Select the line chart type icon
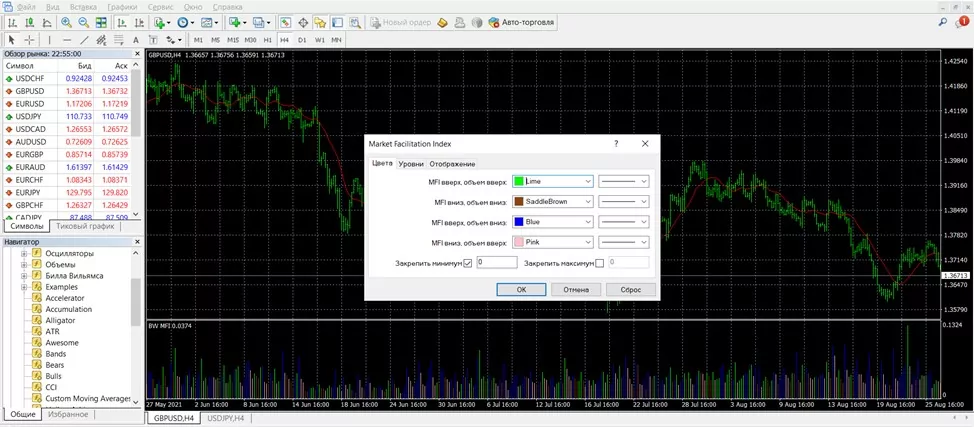Image resolution: width=974 pixels, height=427 pixels. tap(46, 23)
